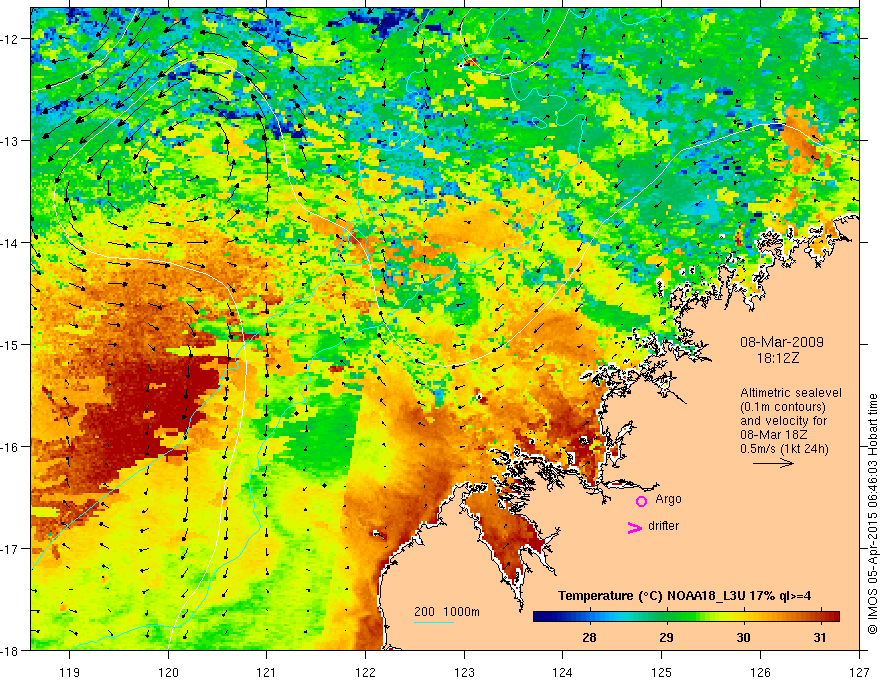The image size is (880, 680).
Task: Click the cyan 200 1000m isobath legend line
Action: pos(433,622)
